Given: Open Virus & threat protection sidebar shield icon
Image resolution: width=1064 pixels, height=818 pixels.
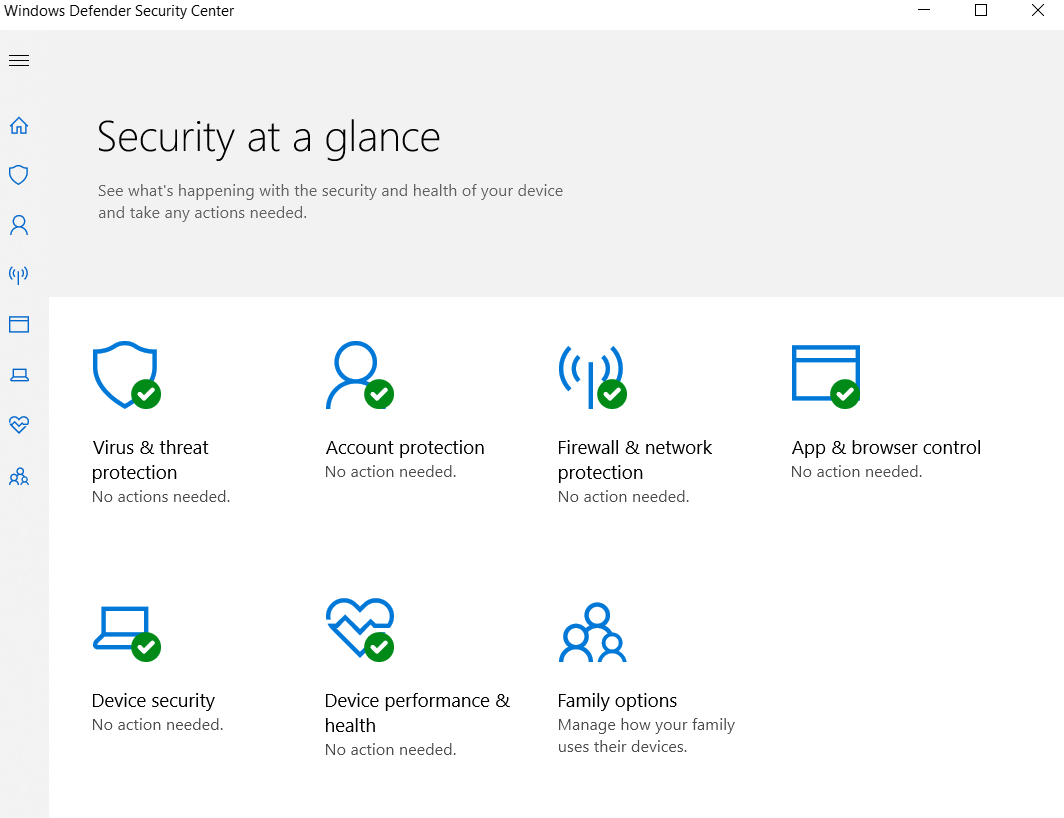Looking at the screenshot, I should 19,175.
